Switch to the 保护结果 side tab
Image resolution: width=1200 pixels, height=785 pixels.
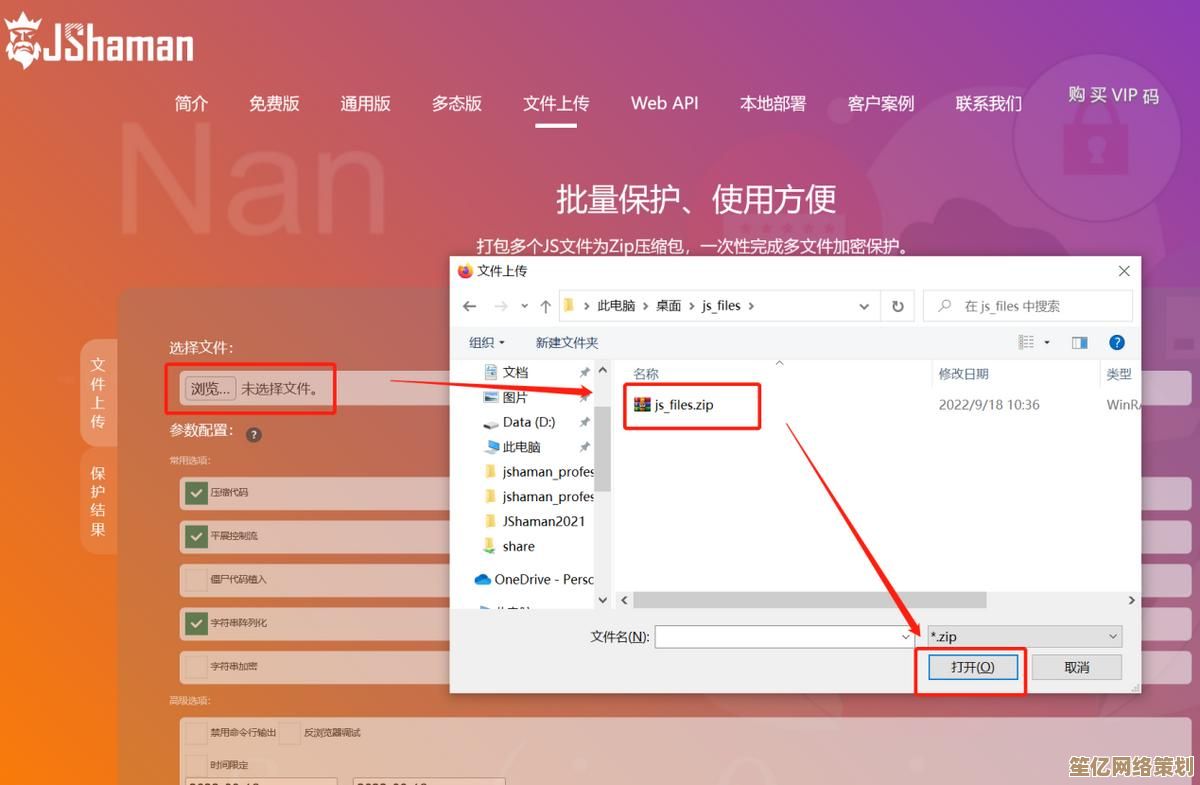[x=98, y=501]
